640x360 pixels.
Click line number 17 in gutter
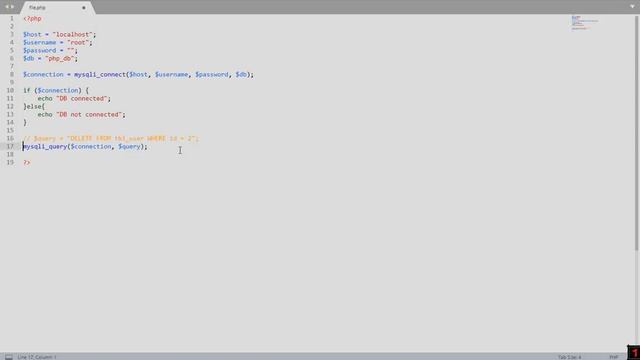[x=10, y=147]
